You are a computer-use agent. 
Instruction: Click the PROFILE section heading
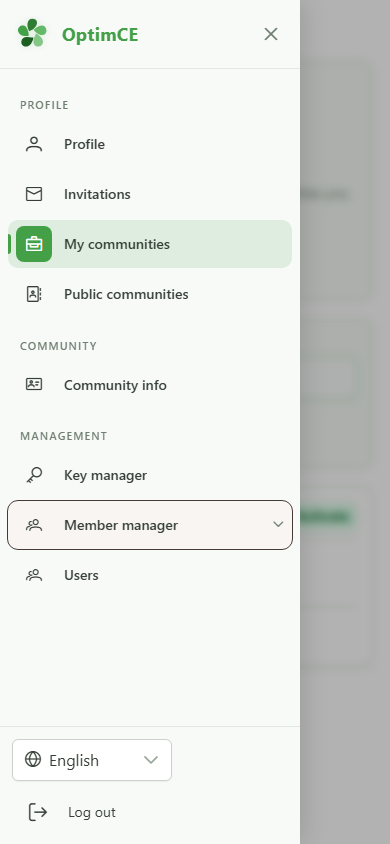click(x=44, y=105)
